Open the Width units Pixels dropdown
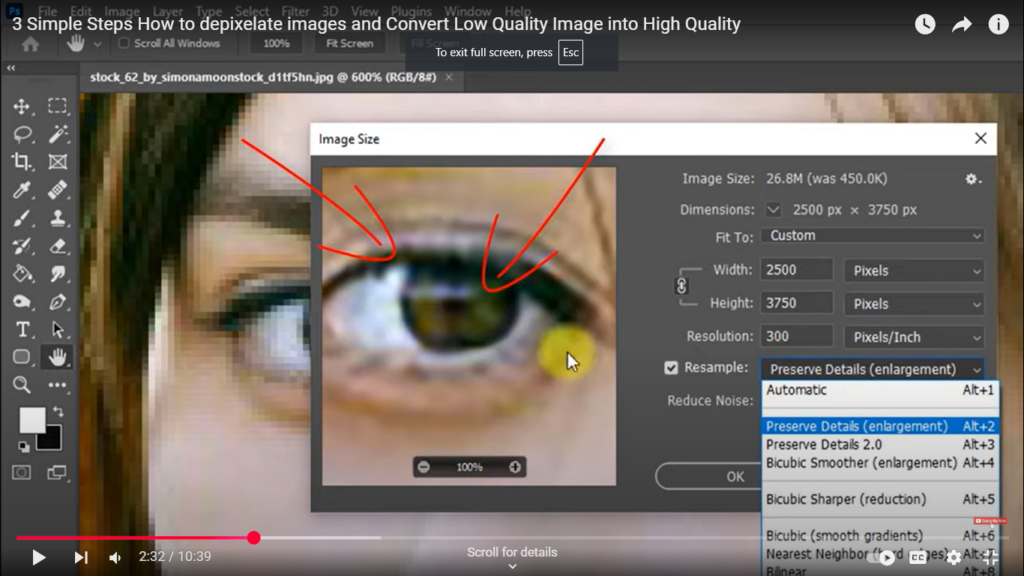The image size is (1024, 576). coord(914,270)
